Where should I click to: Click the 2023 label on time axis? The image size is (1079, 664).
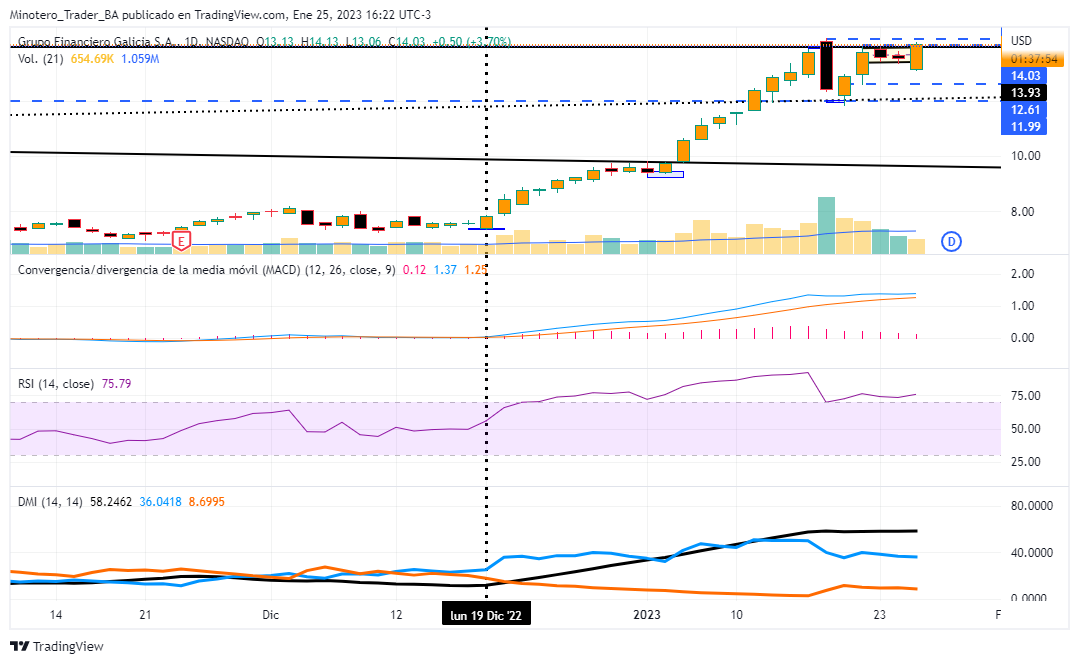644,614
